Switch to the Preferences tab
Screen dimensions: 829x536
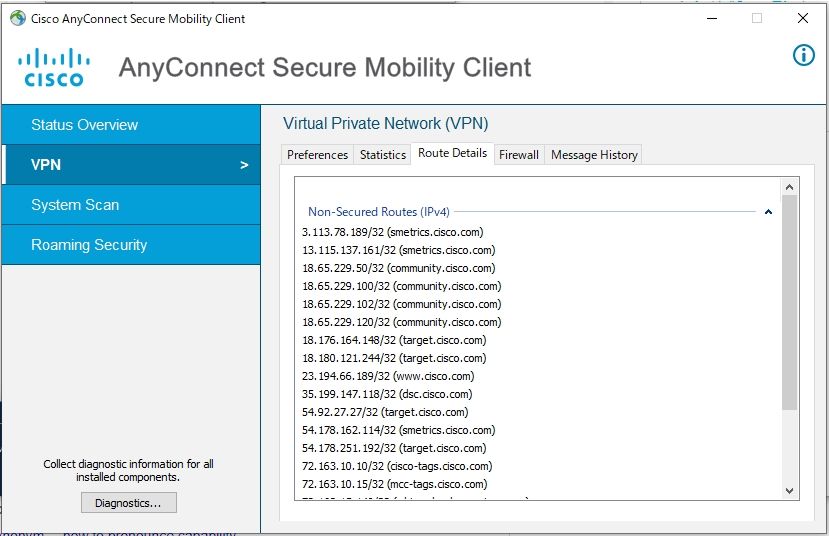click(x=317, y=155)
